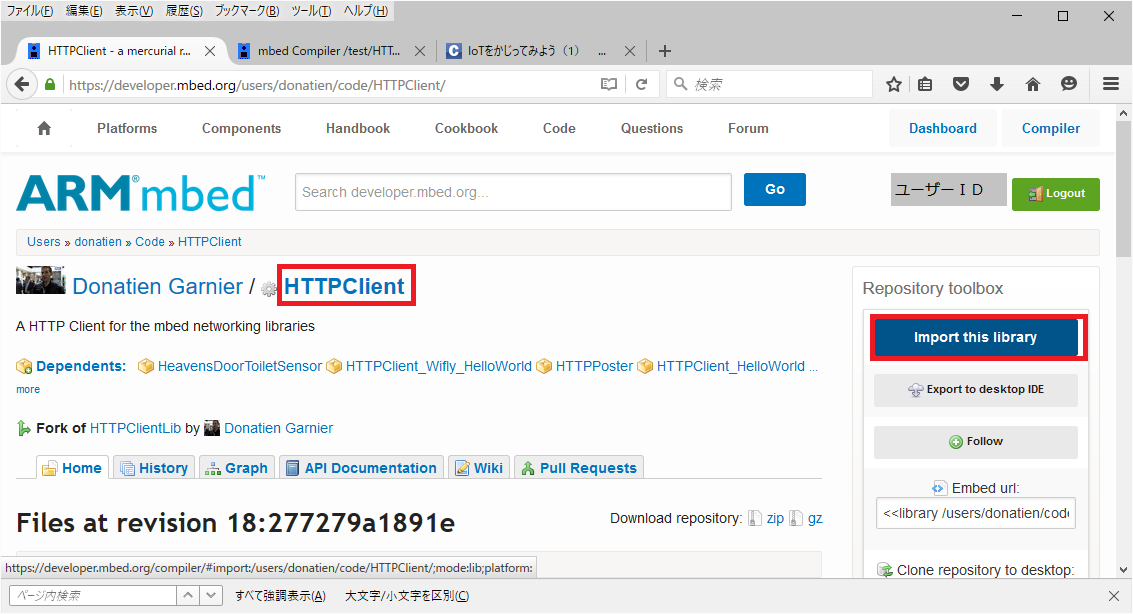The width and height of the screenshot is (1133, 614).
Task: Open HTTPPoster dependent link
Action: coord(594,366)
